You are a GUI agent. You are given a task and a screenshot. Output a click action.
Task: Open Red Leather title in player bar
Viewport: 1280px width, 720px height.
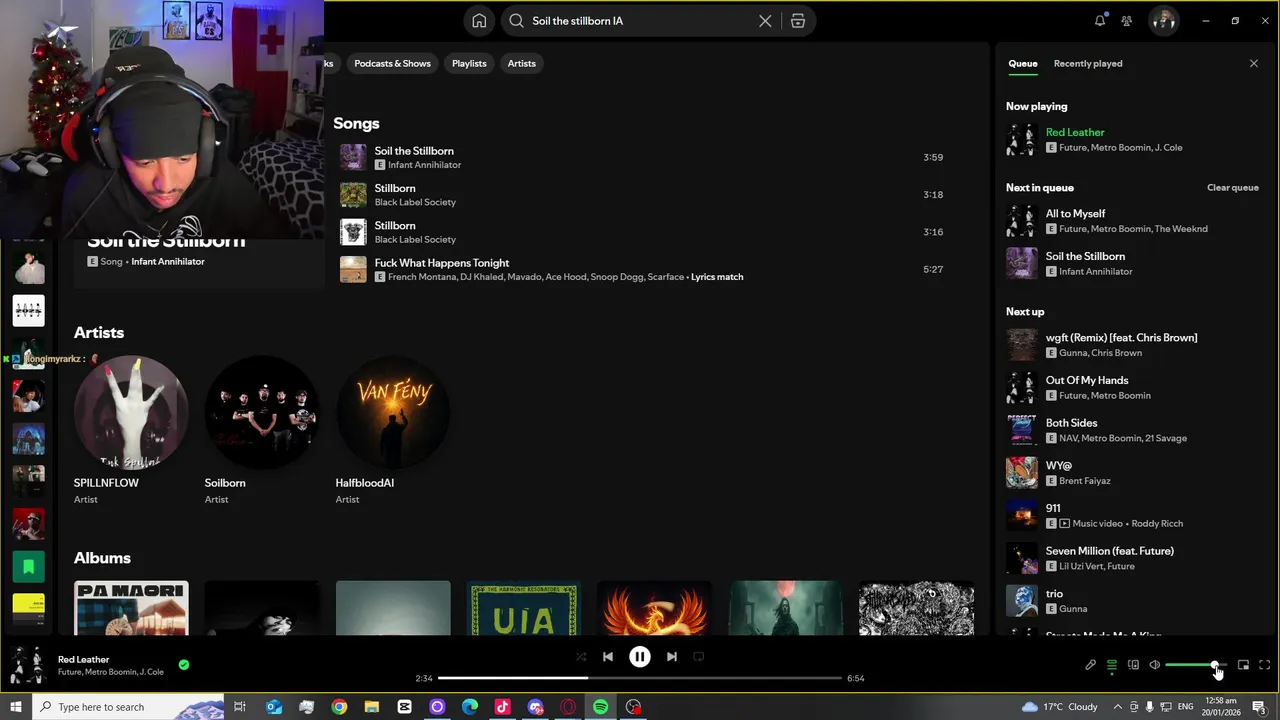click(84, 660)
